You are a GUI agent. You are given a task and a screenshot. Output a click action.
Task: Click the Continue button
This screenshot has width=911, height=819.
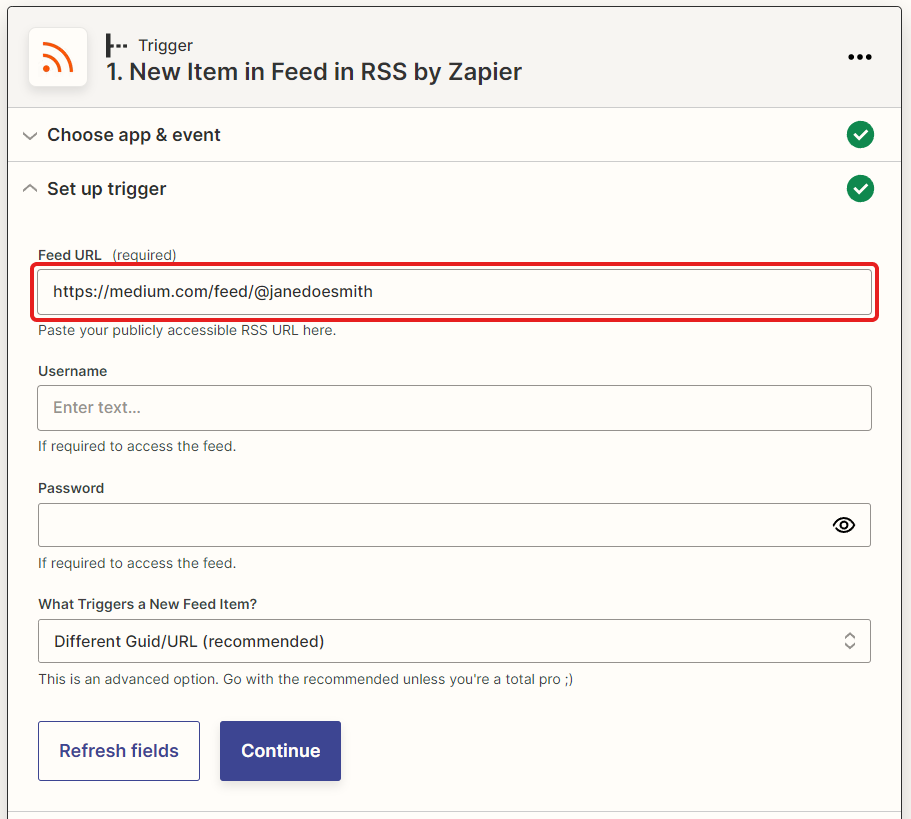(x=281, y=751)
